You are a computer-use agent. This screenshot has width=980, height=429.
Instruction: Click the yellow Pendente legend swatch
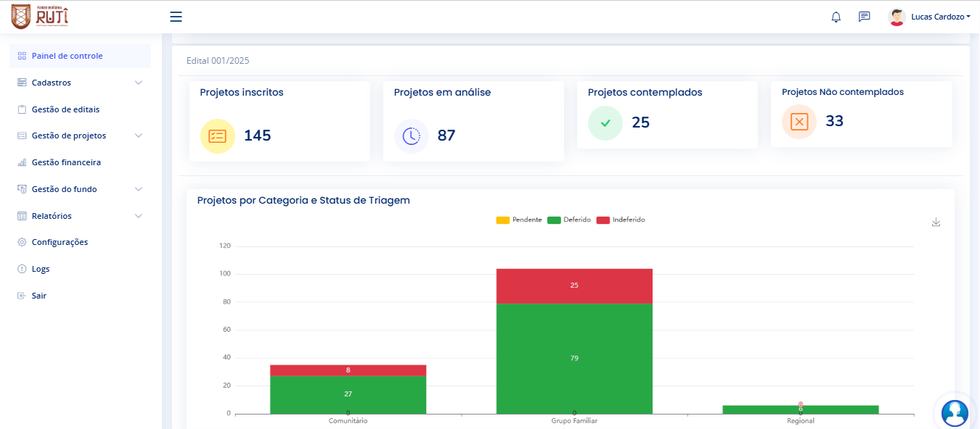(502, 220)
